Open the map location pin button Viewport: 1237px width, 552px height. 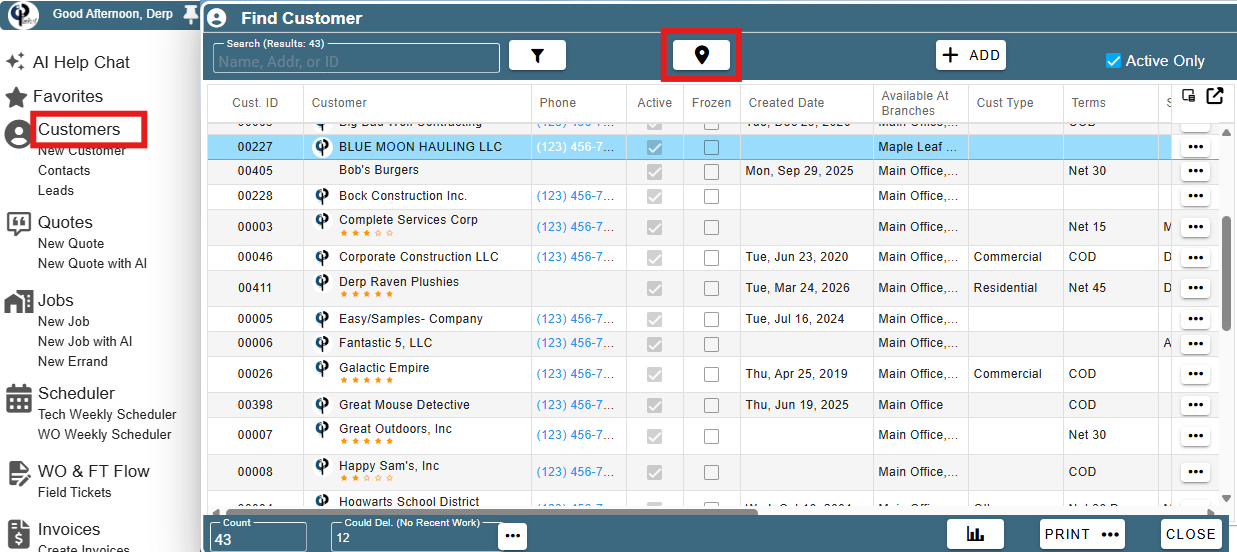point(701,55)
